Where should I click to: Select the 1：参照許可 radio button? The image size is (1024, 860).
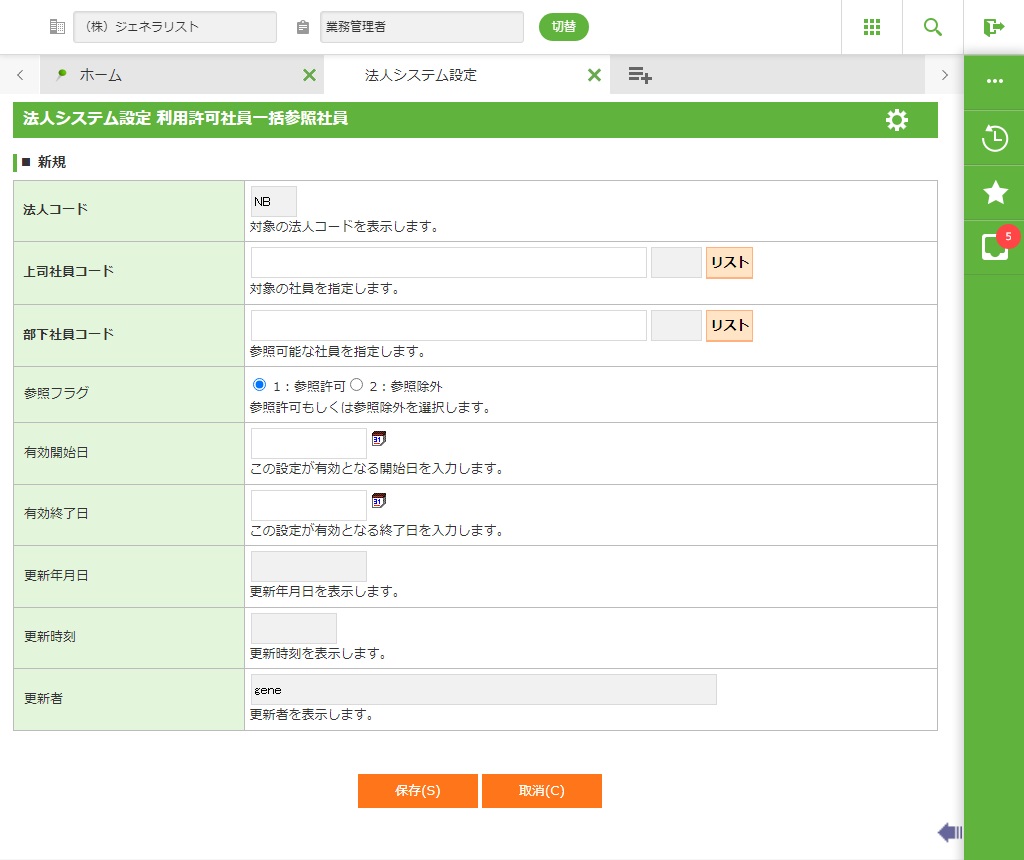pyautogui.click(x=260, y=384)
